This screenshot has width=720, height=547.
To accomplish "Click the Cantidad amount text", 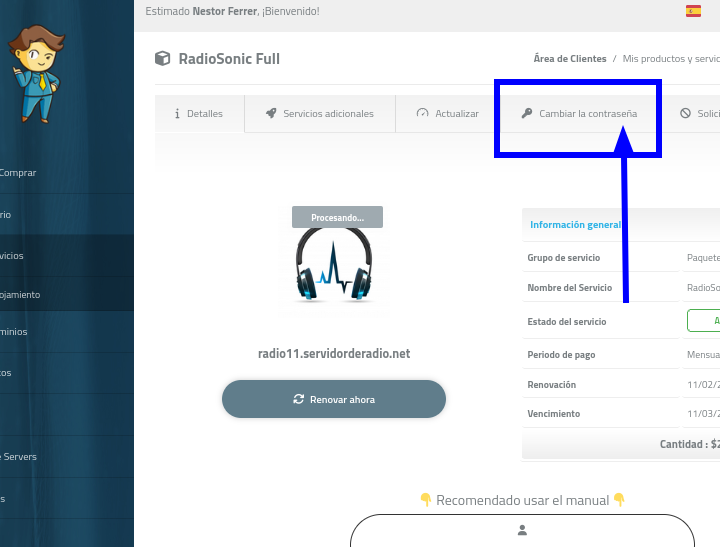I will coord(690,444).
